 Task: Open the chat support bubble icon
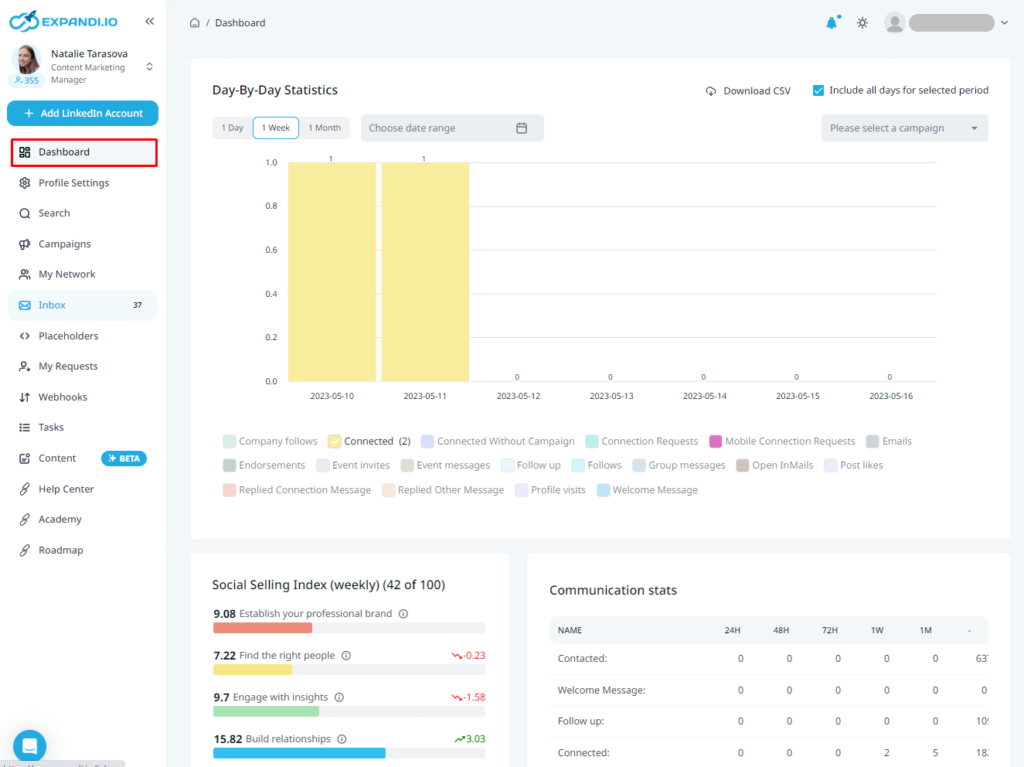pyautogui.click(x=29, y=745)
